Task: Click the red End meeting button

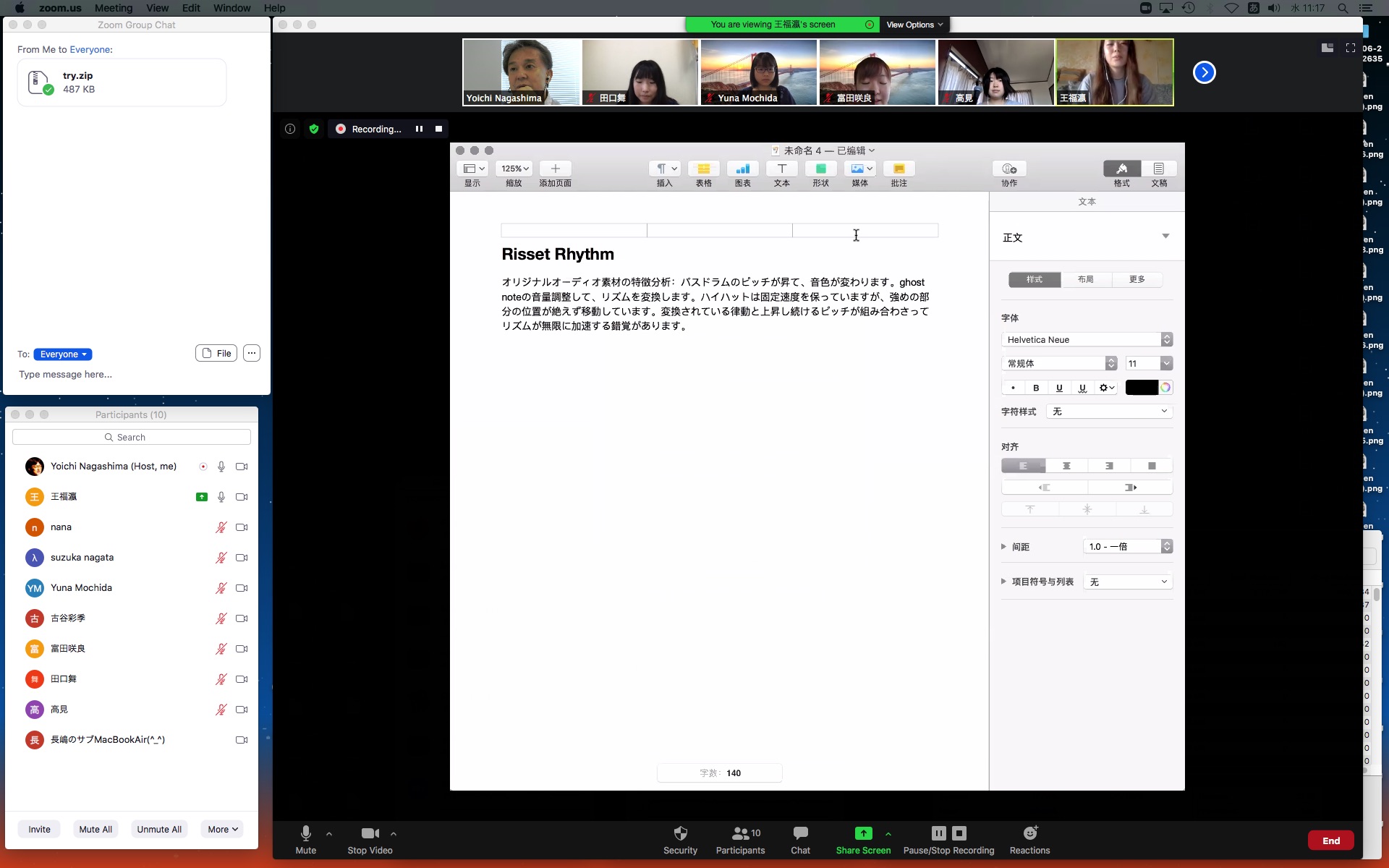Action: tap(1330, 841)
